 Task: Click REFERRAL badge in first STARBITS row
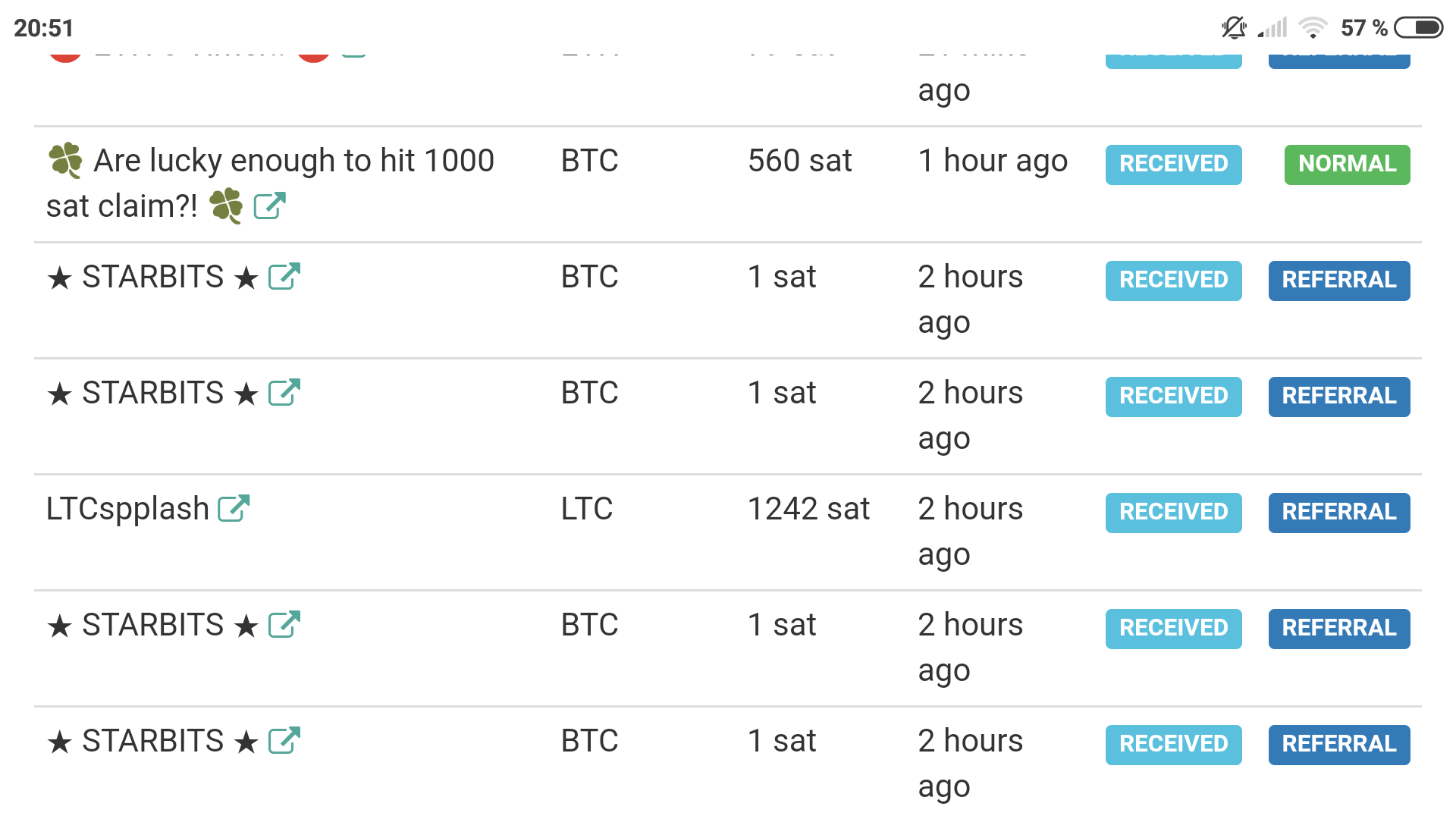(x=1339, y=280)
